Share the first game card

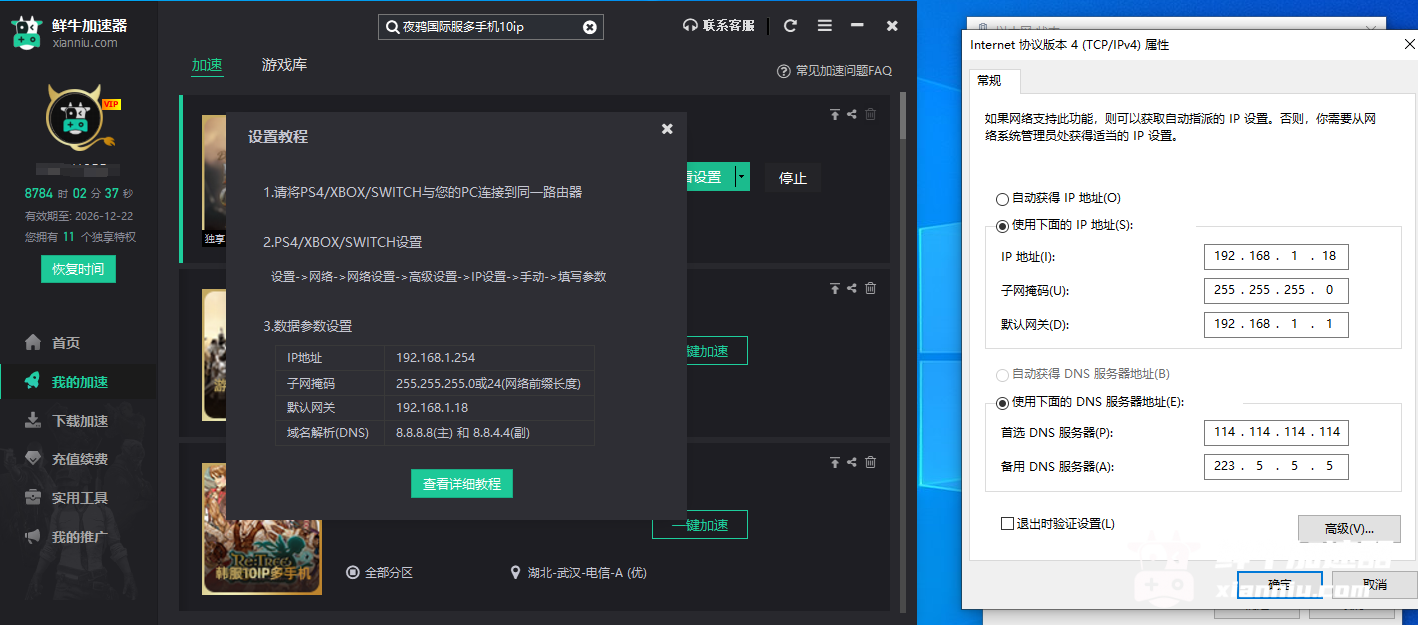[x=852, y=114]
